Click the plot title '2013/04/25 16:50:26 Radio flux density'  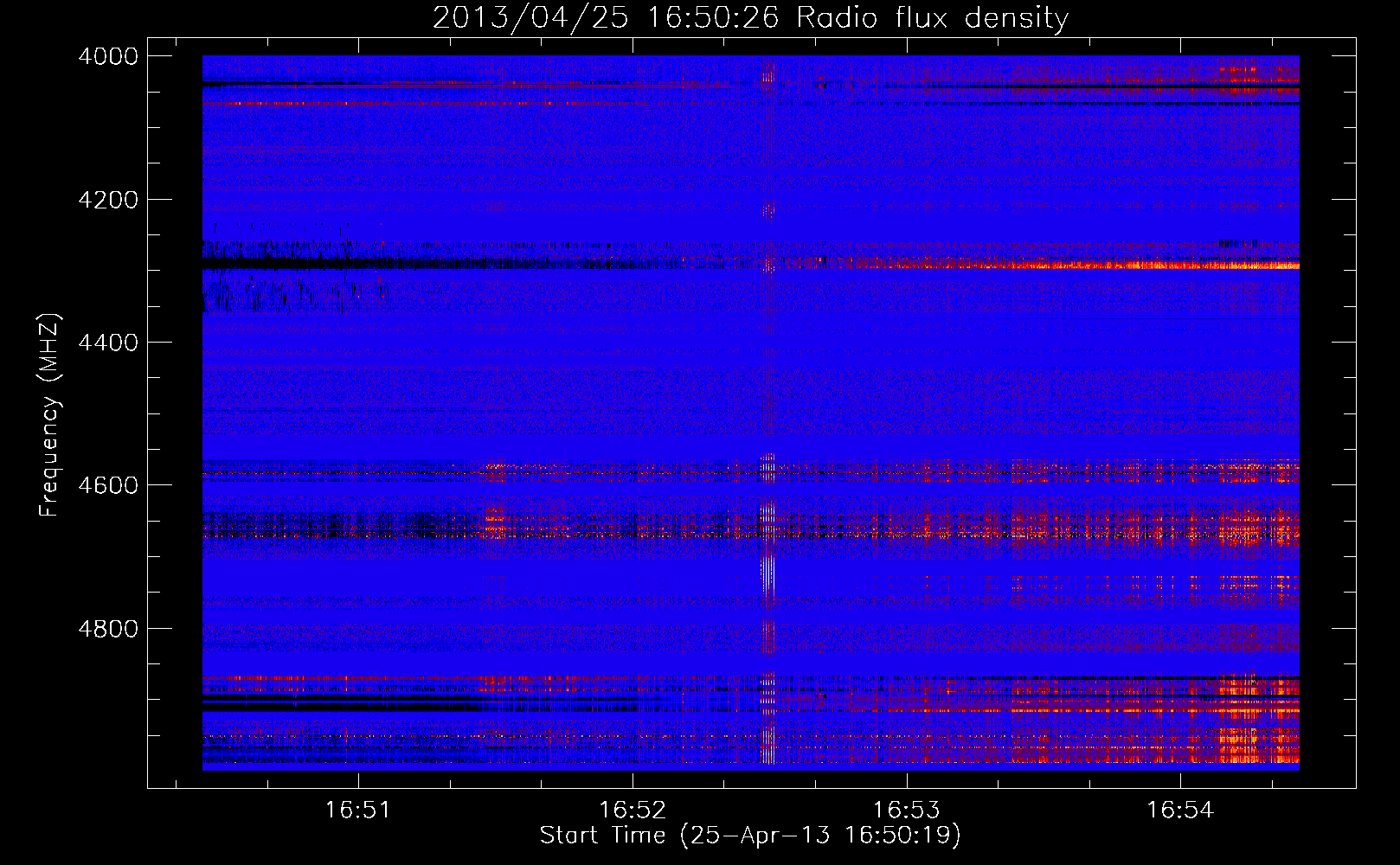pyautogui.click(x=750, y=18)
